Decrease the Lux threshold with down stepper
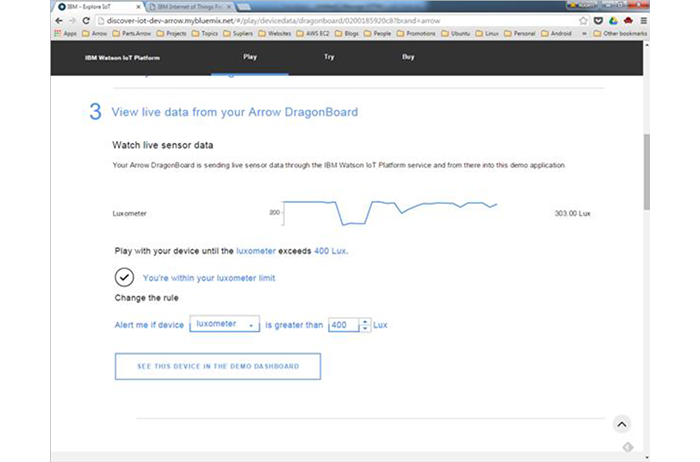The image size is (700, 462). click(365, 328)
